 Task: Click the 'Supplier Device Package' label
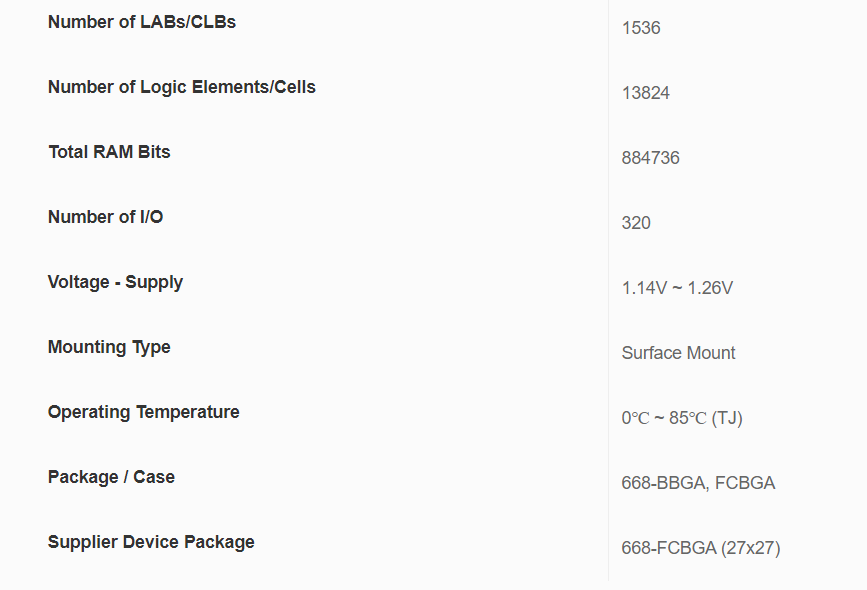click(151, 542)
